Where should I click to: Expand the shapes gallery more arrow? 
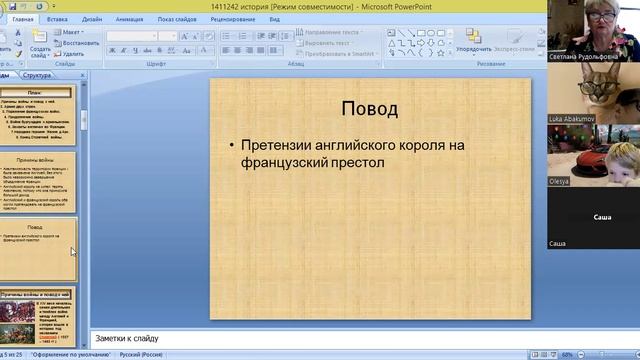pos(451,53)
